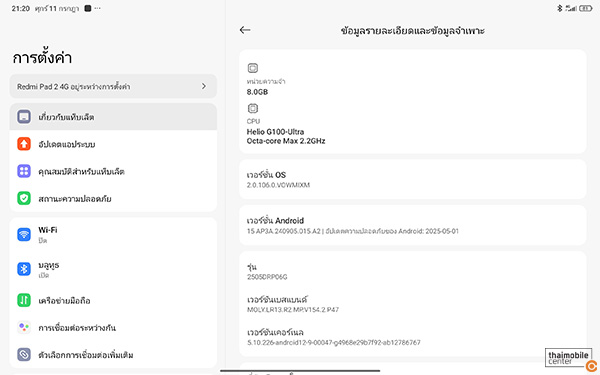
Task: Click the 21:20 clock in status bar
Action: tap(21, 8)
